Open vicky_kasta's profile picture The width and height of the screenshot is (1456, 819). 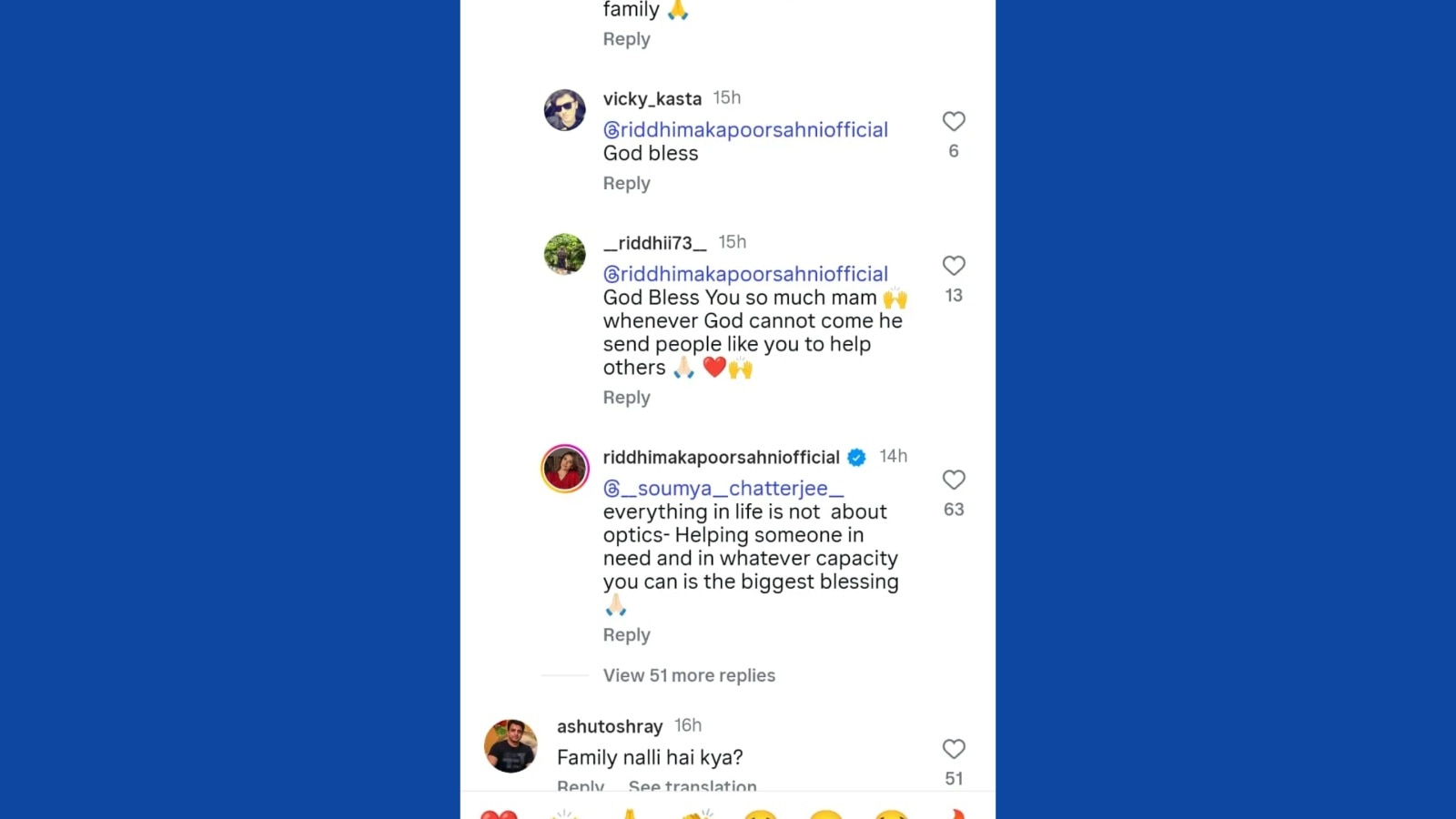click(x=564, y=111)
